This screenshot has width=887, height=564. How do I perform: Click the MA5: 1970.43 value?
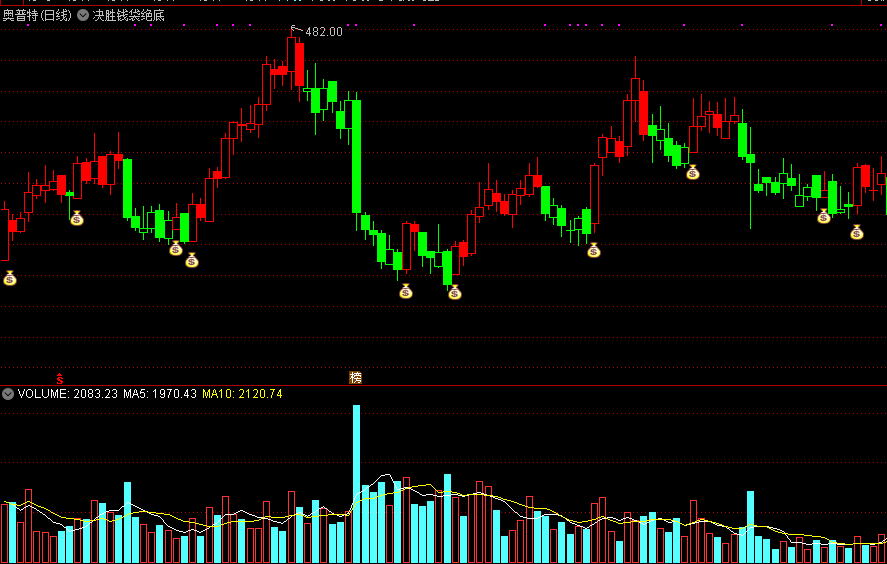[x=160, y=394]
